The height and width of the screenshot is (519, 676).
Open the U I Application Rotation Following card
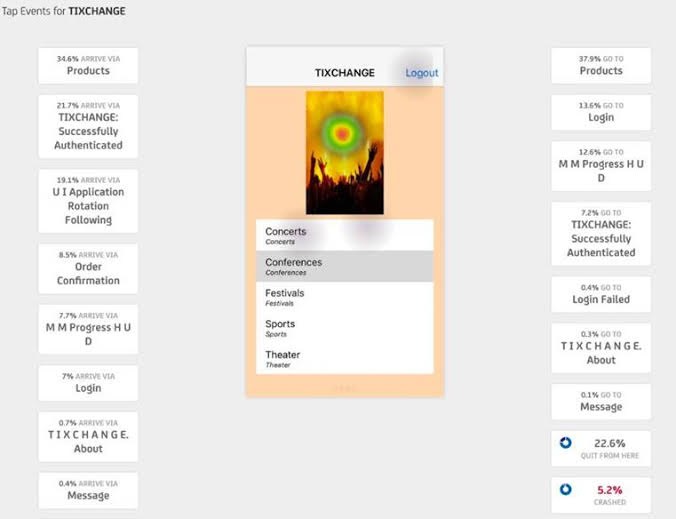[88, 201]
